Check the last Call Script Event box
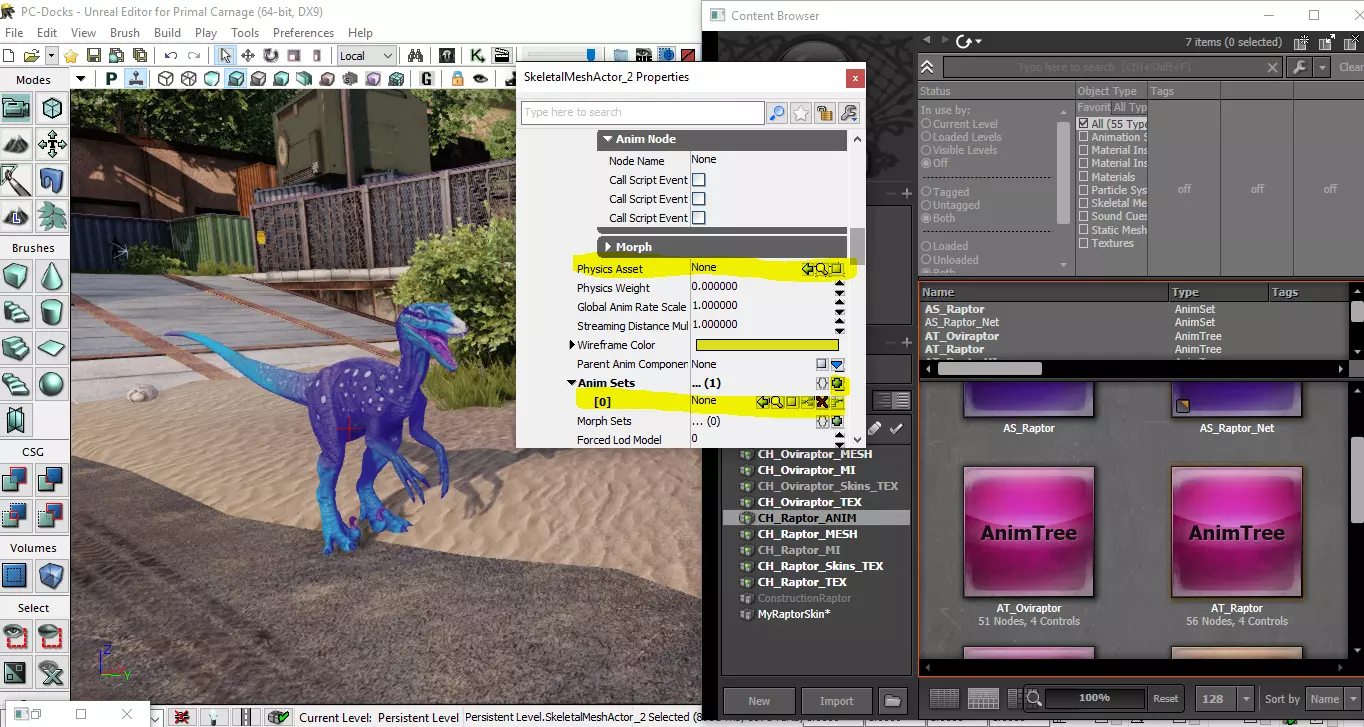 699,218
